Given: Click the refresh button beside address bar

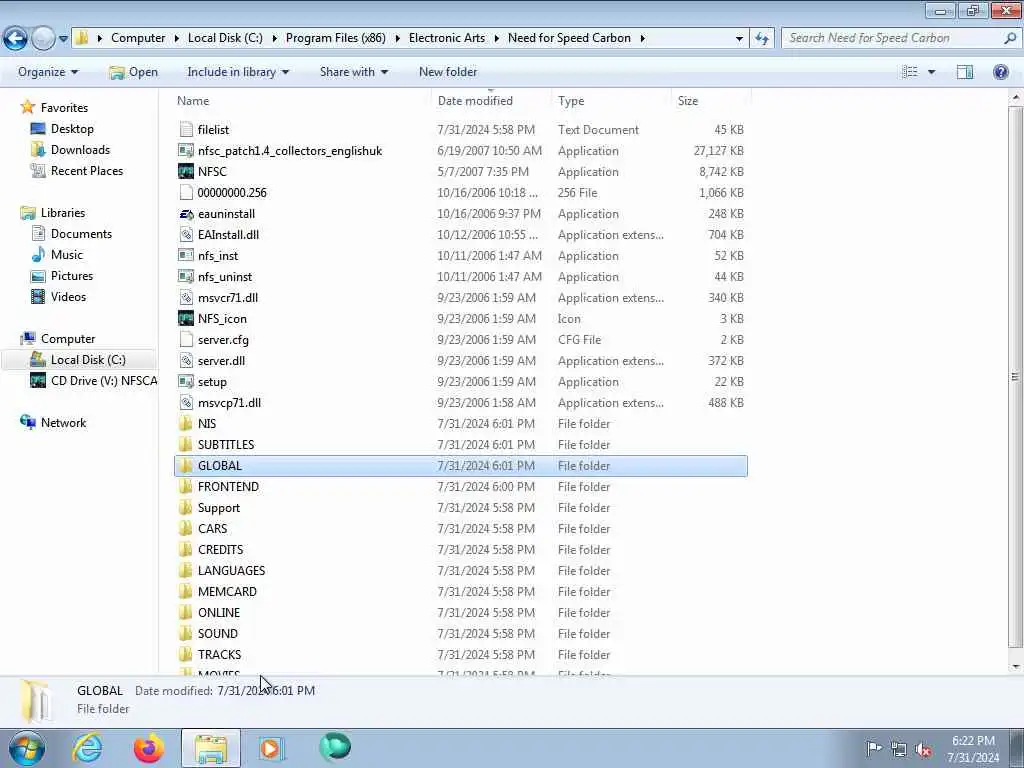Looking at the screenshot, I should point(762,39).
